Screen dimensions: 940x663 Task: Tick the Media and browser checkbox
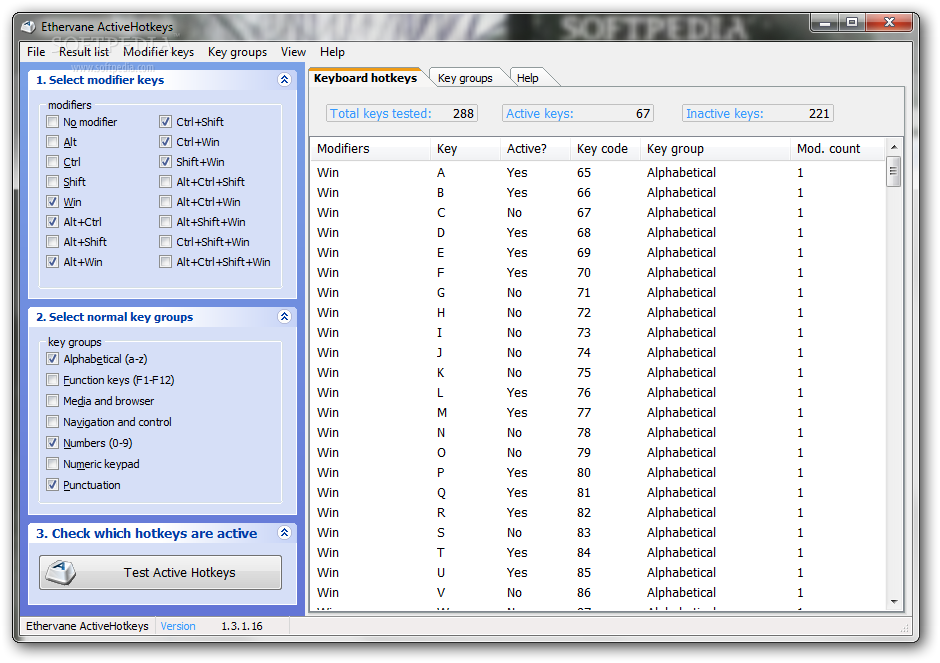coord(53,401)
